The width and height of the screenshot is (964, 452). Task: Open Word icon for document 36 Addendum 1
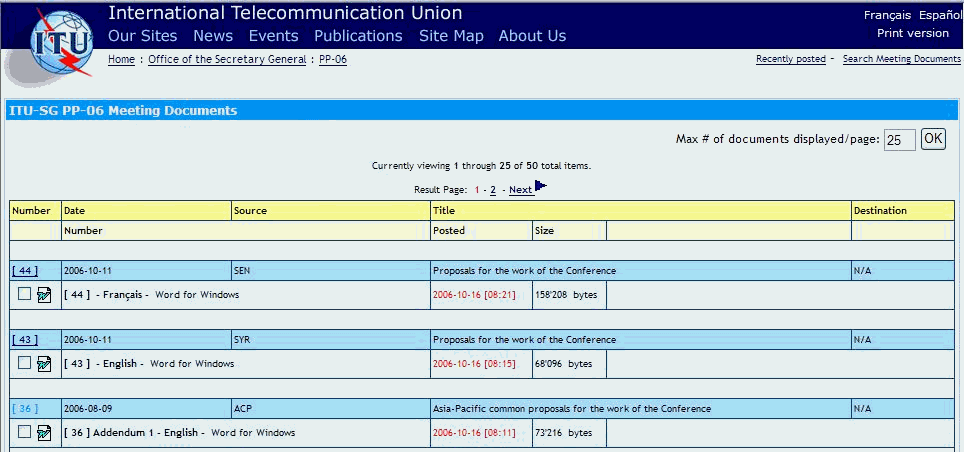(x=44, y=433)
